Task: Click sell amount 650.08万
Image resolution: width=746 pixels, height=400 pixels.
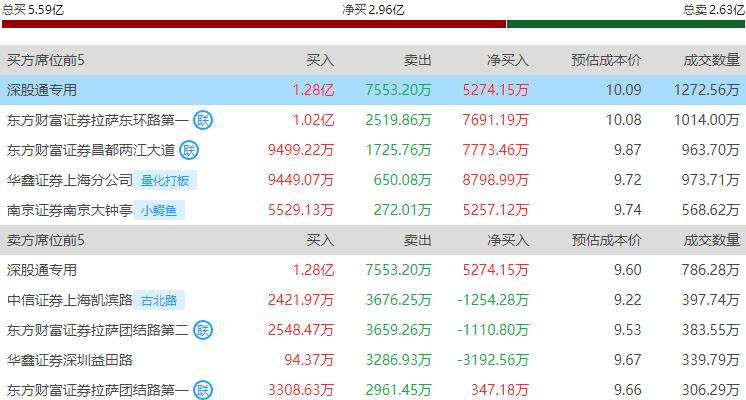Action: pyautogui.click(x=402, y=180)
